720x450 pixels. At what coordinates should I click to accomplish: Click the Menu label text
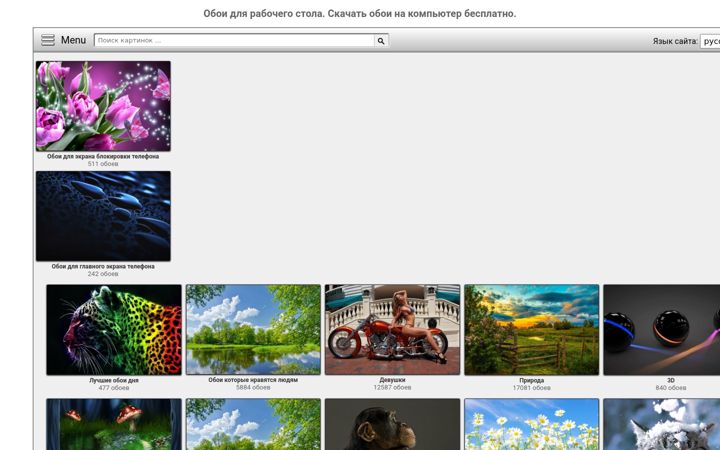73,40
